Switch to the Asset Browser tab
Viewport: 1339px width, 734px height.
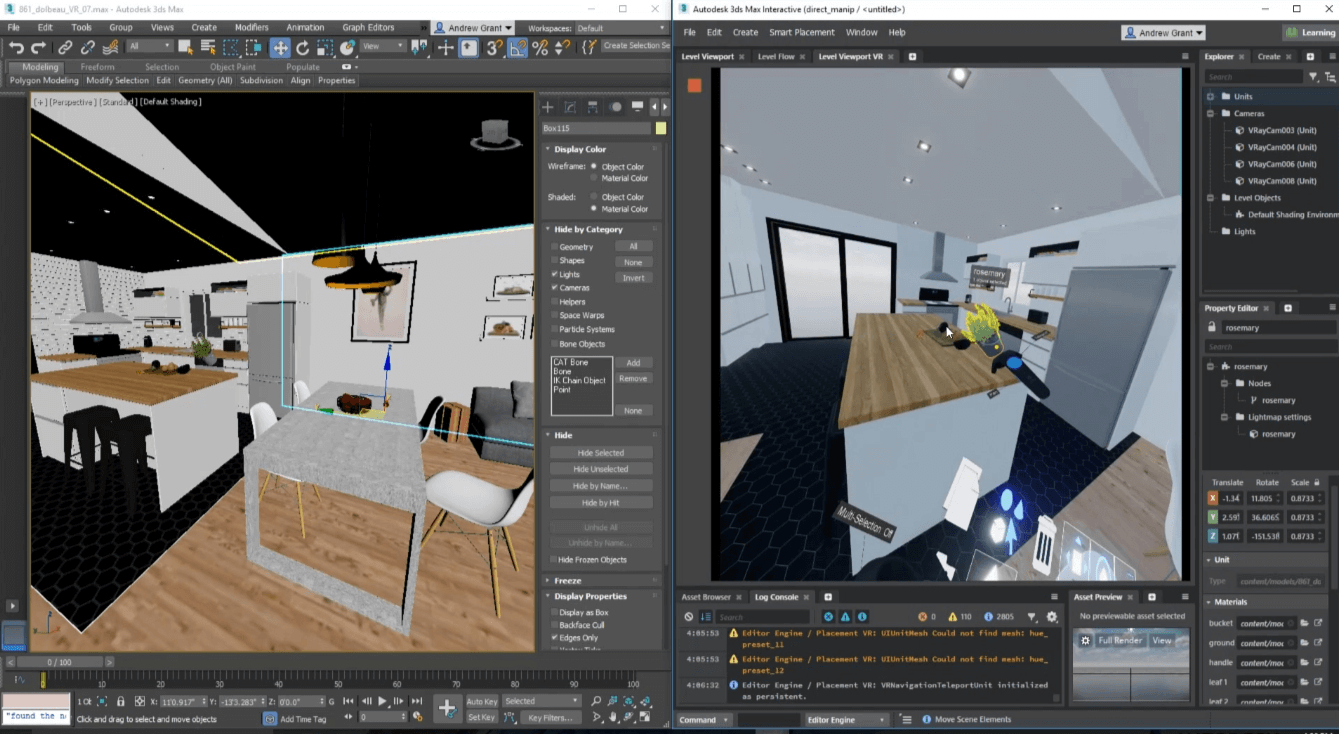pos(706,597)
